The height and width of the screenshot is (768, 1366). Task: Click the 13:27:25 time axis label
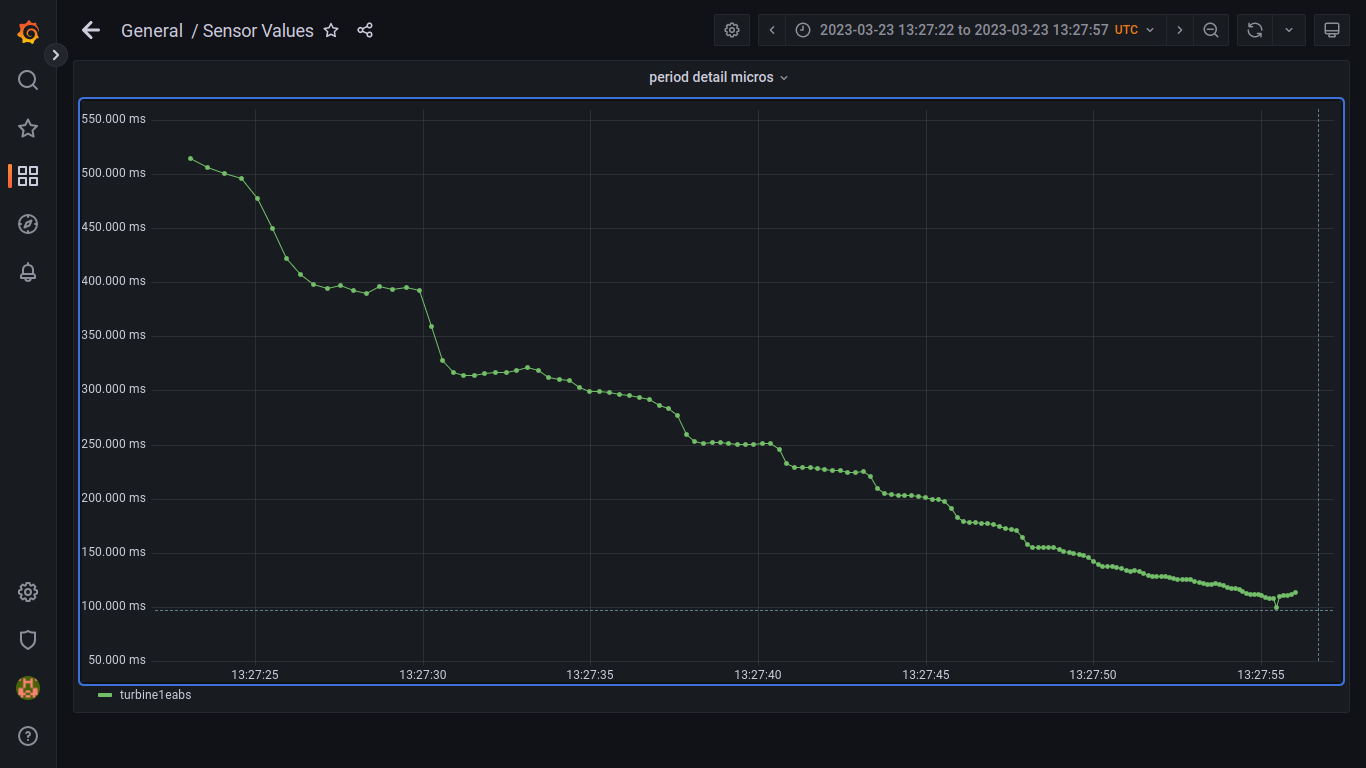255,675
